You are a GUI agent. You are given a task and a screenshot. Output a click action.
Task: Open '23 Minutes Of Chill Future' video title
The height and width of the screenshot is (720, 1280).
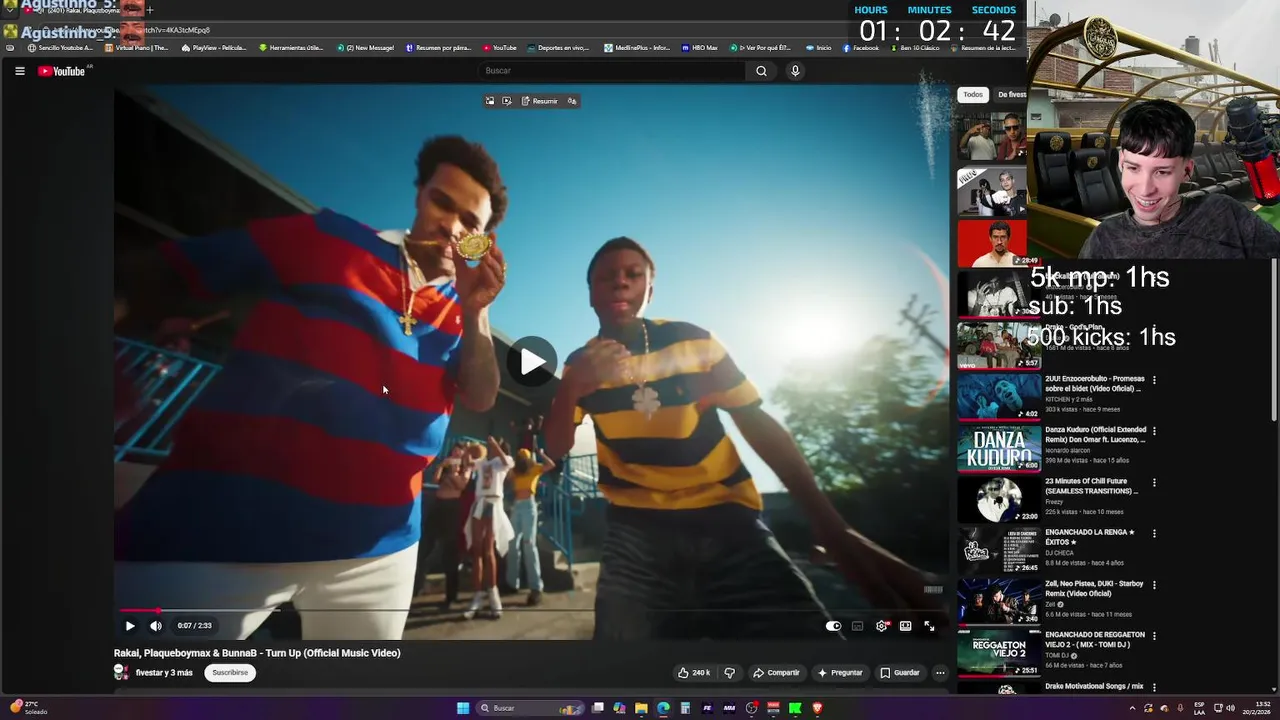tap(1092, 486)
